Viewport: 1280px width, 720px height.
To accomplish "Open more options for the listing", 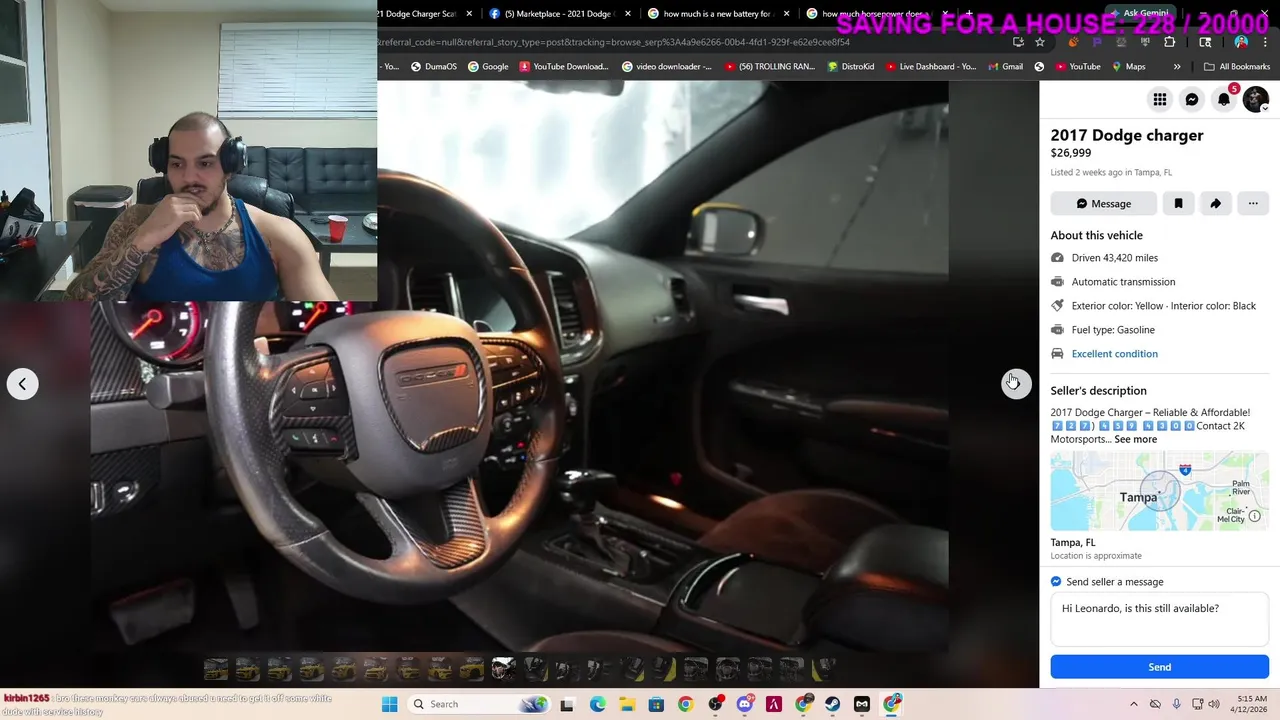I will tap(1253, 203).
